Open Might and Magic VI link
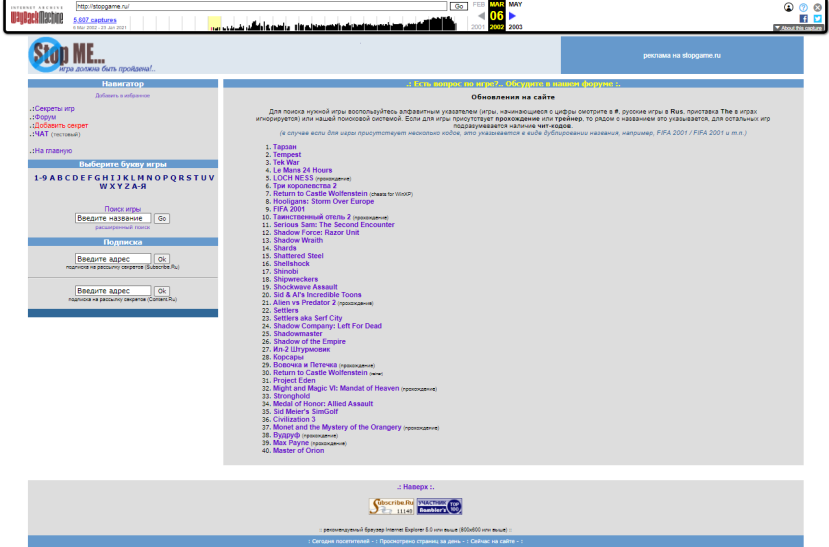The image size is (829, 547). (x=336, y=388)
